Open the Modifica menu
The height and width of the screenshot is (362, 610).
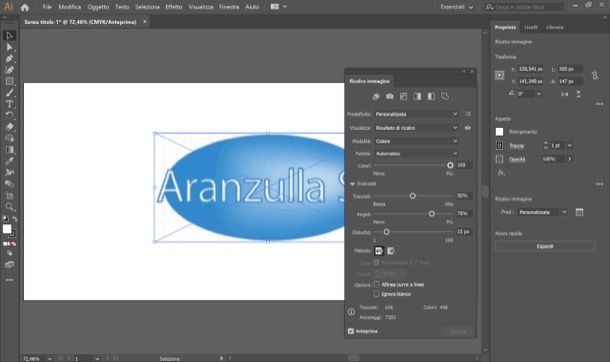pos(70,7)
